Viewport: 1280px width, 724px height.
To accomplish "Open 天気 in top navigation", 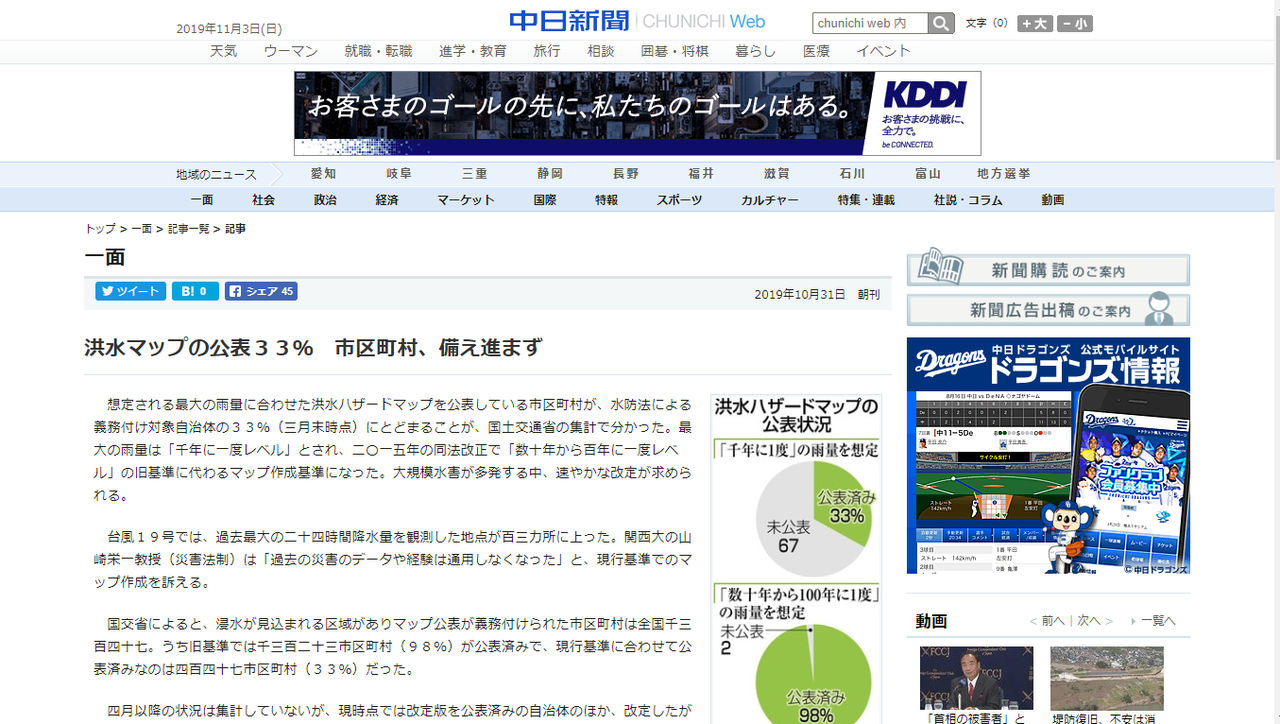I will (x=224, y=51).
